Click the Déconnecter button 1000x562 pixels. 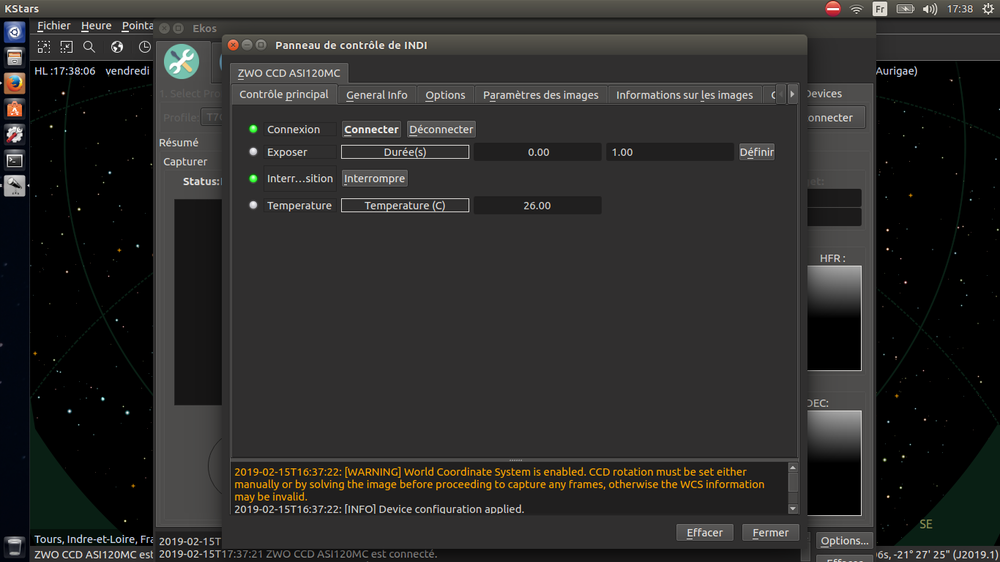[441, 129]
